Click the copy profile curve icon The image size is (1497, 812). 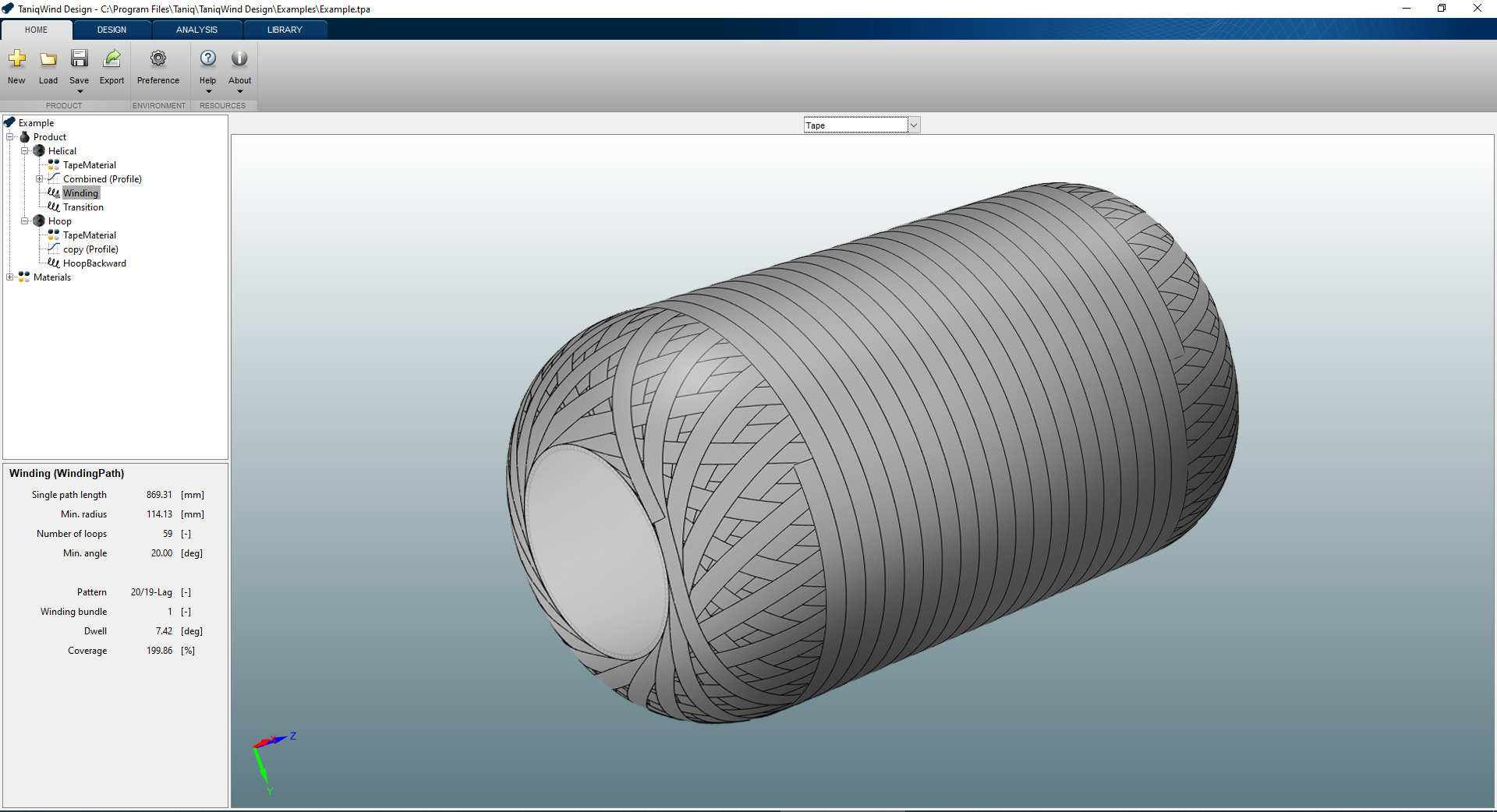tap(54, 249)
